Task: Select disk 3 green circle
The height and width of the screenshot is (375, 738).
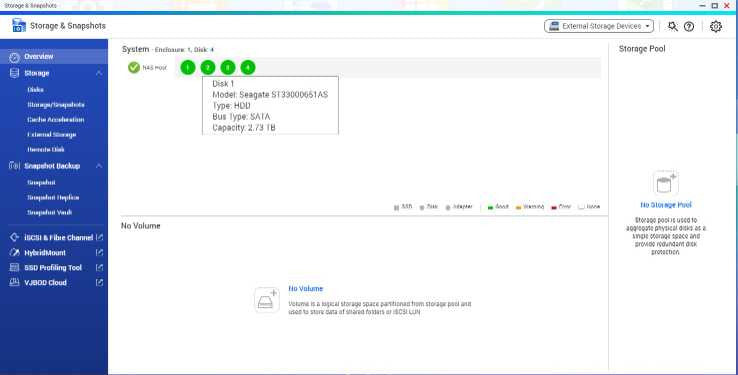Action: coord(228,68)
